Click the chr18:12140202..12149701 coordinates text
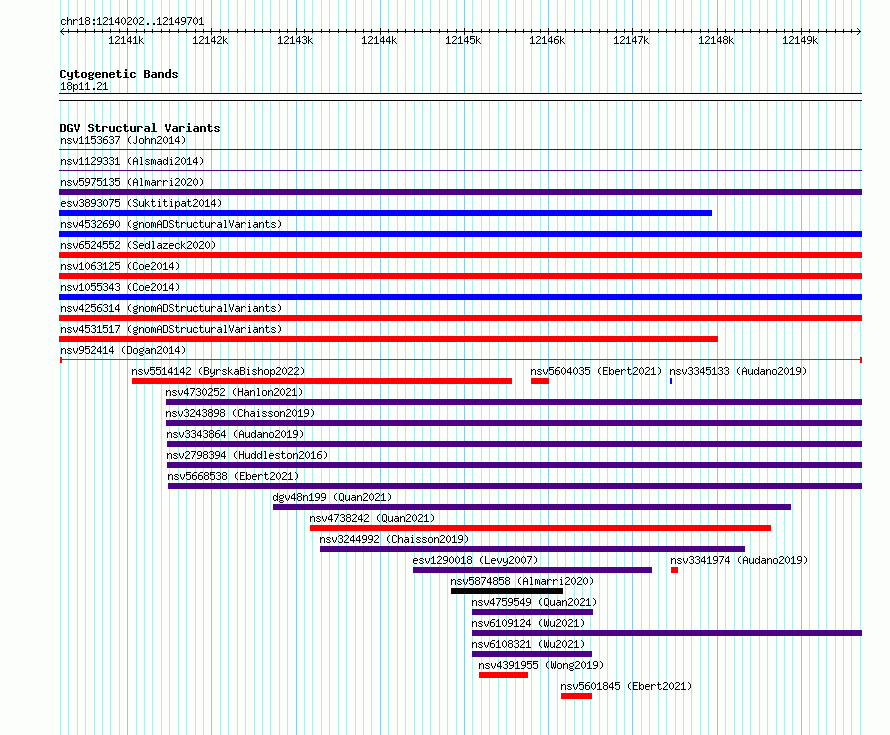Image resolution: width=890 pixels, height=735 pixels. [x=132, y=21]
